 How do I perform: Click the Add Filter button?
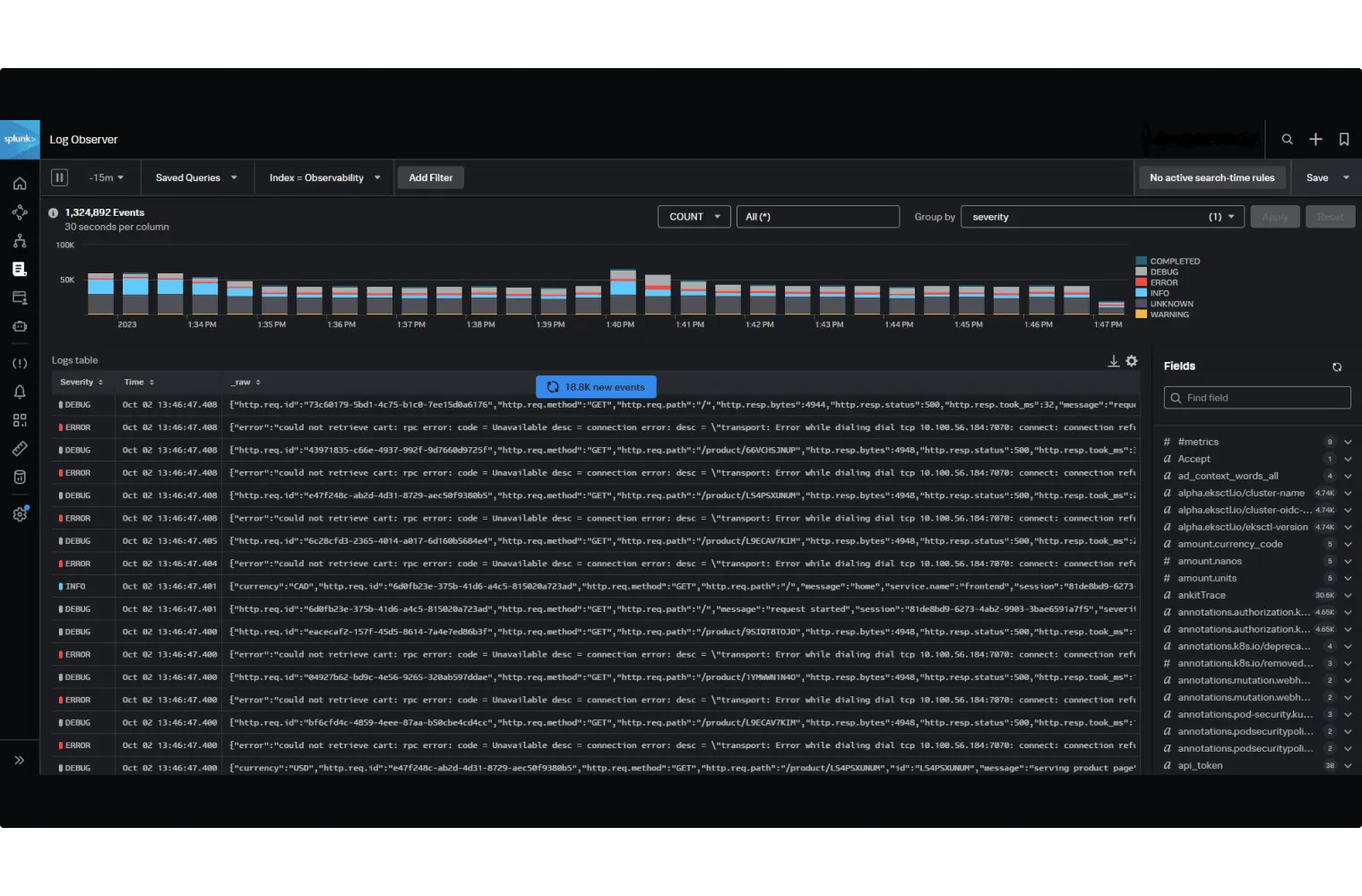coord(430,177)
